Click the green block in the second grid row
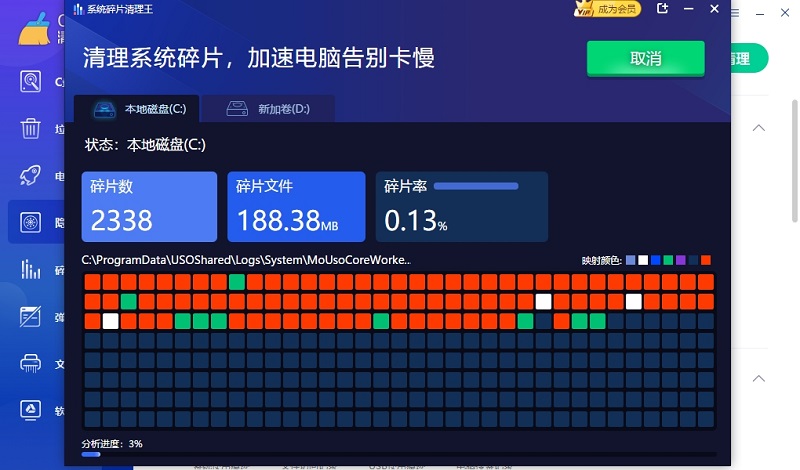 (x=129, y=301)
